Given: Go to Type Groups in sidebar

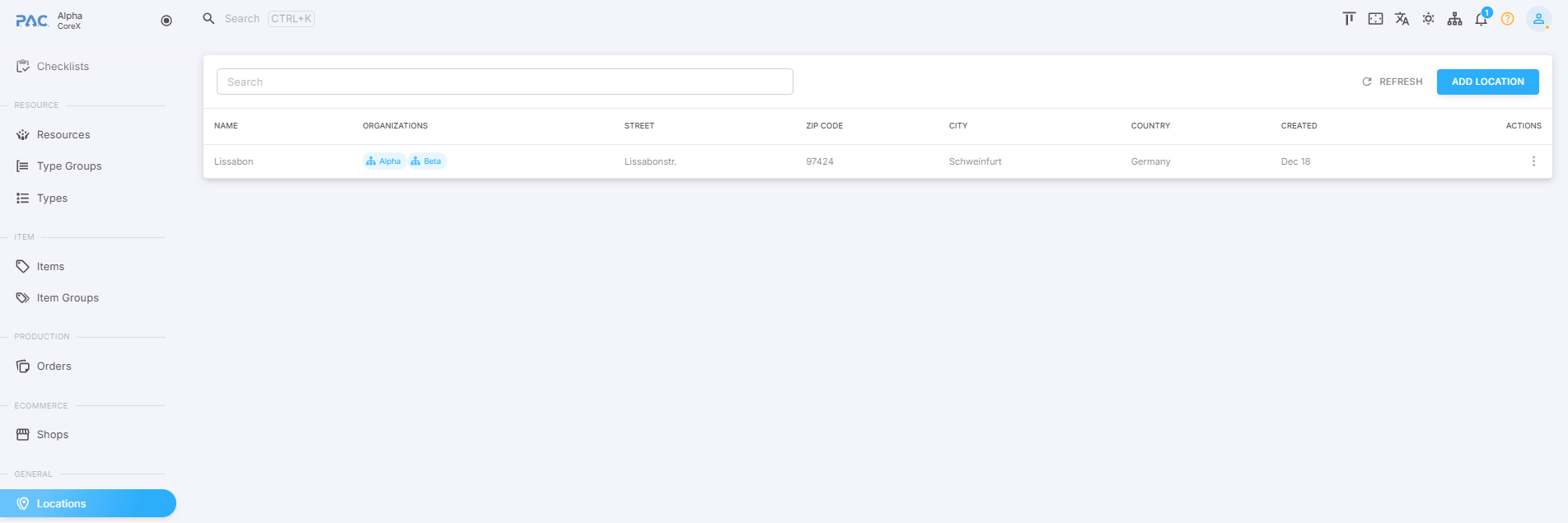Looking at the screenshot, I should (69, 166).
